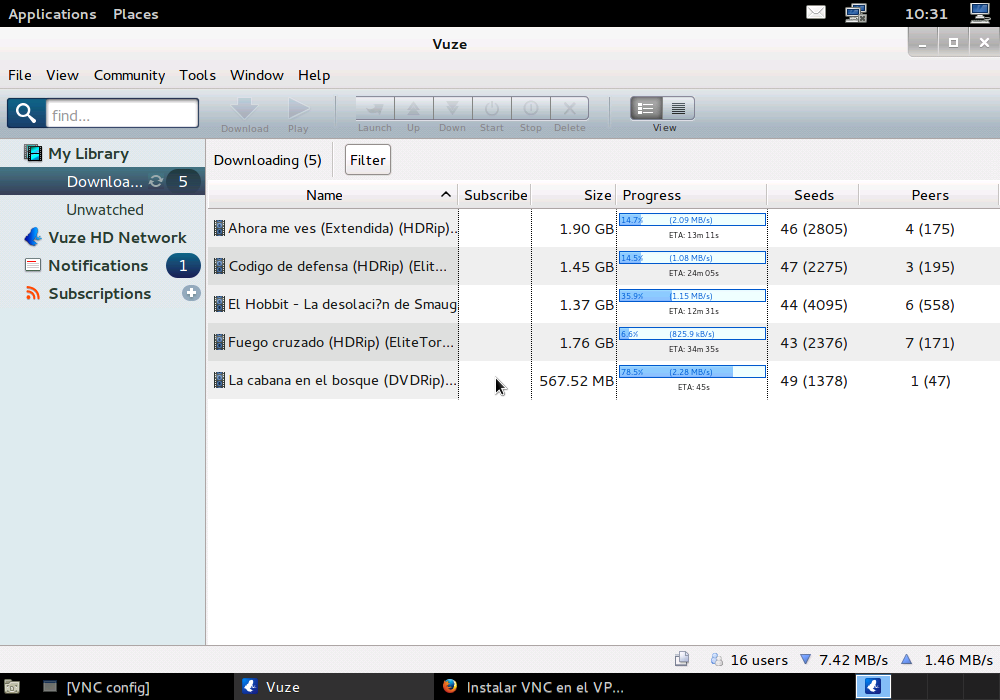1000x700 pixels.
Task: Move torrent Up with toolbar icon
Action: pyautogui.click(x=414, y=108)
